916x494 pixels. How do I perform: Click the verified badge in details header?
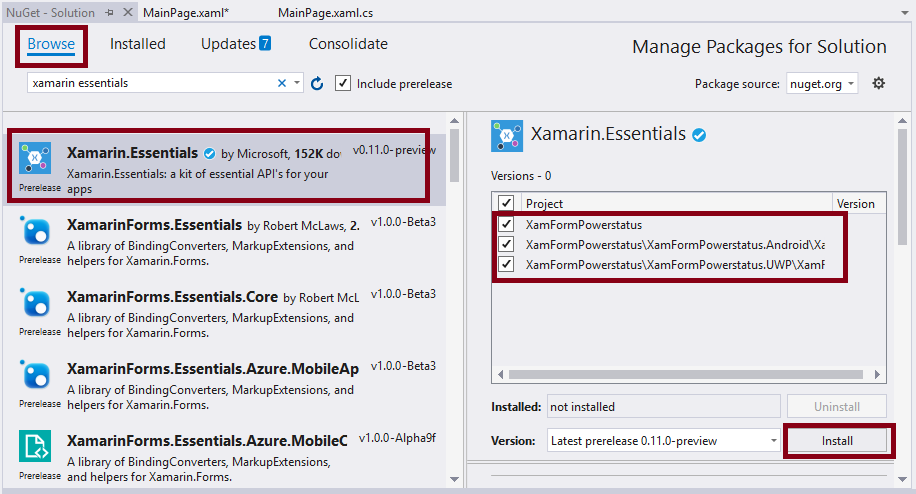coord(699,135)
